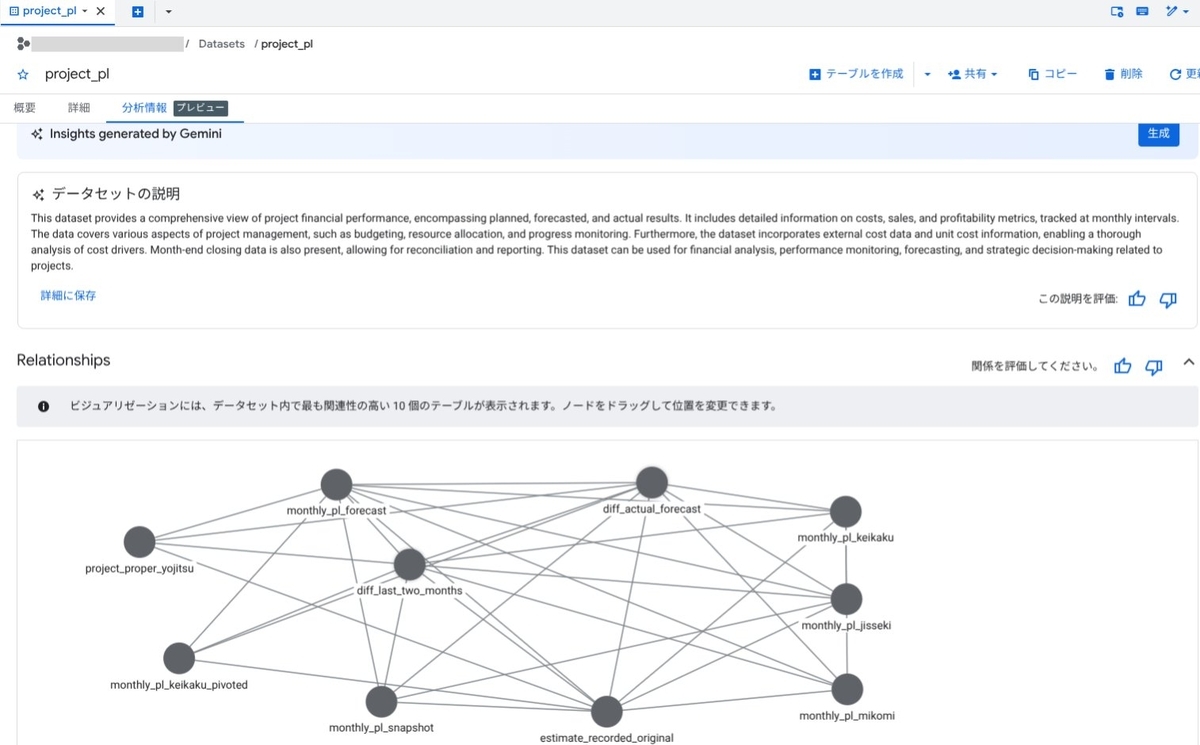Click the コピー copy icon button

pos(1053,74)
